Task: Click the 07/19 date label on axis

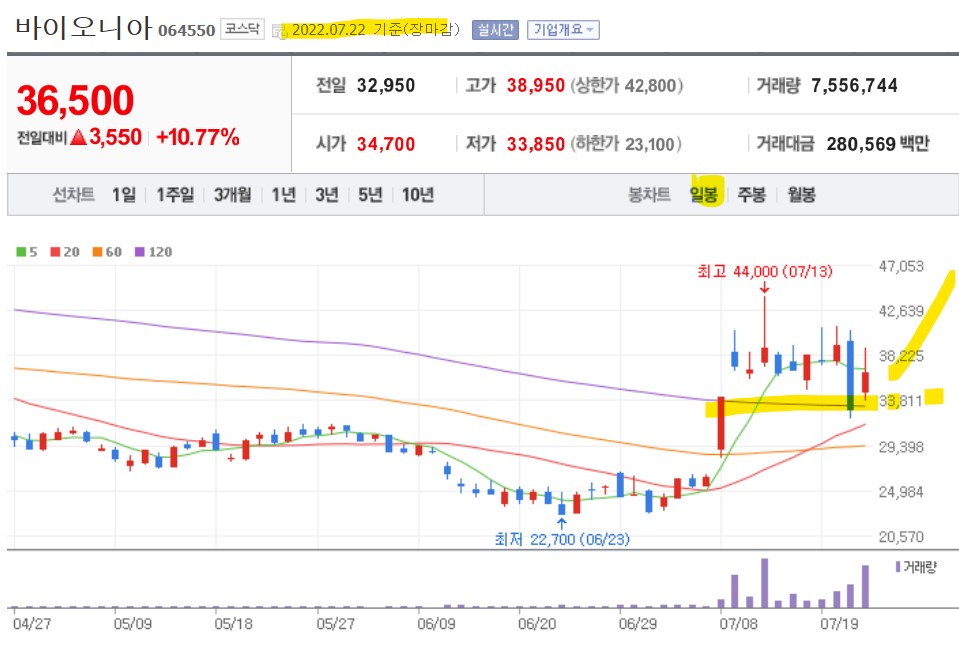Action: tap(839, 624)
